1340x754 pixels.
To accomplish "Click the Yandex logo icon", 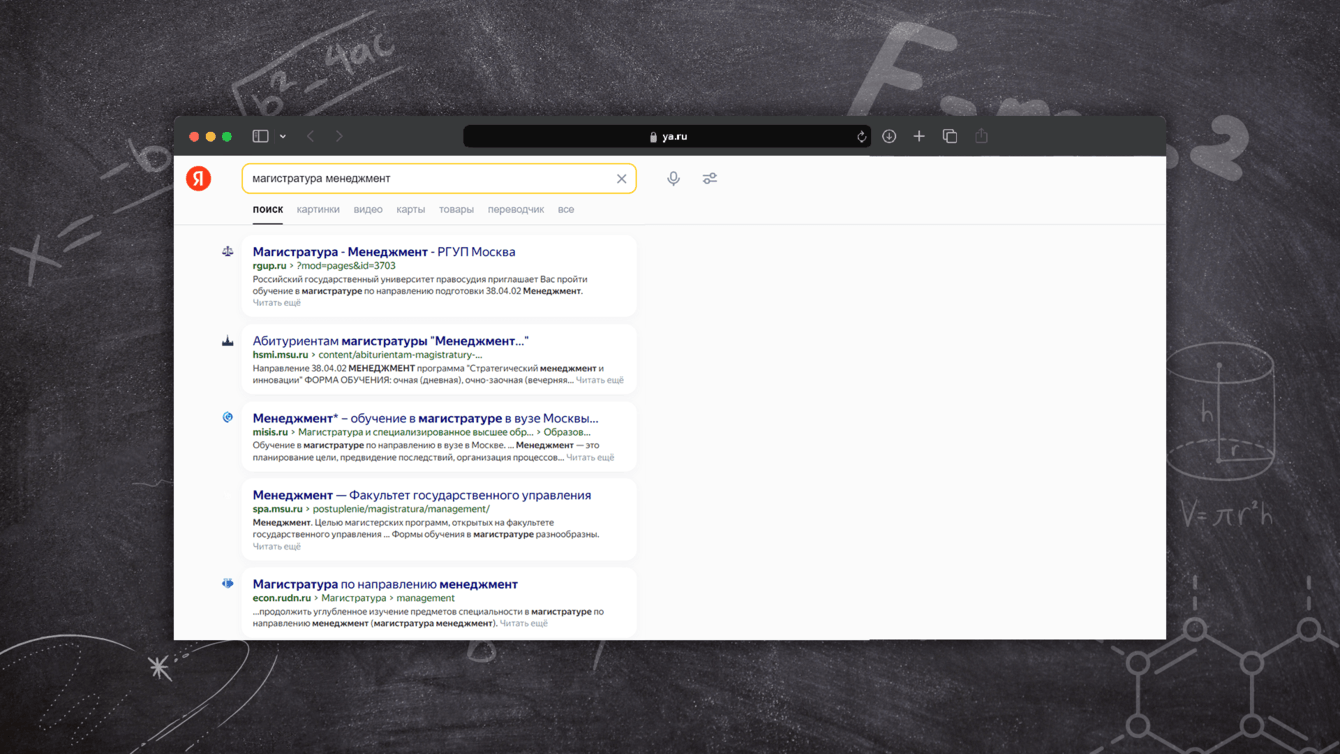I will click(x=199, y=178).
